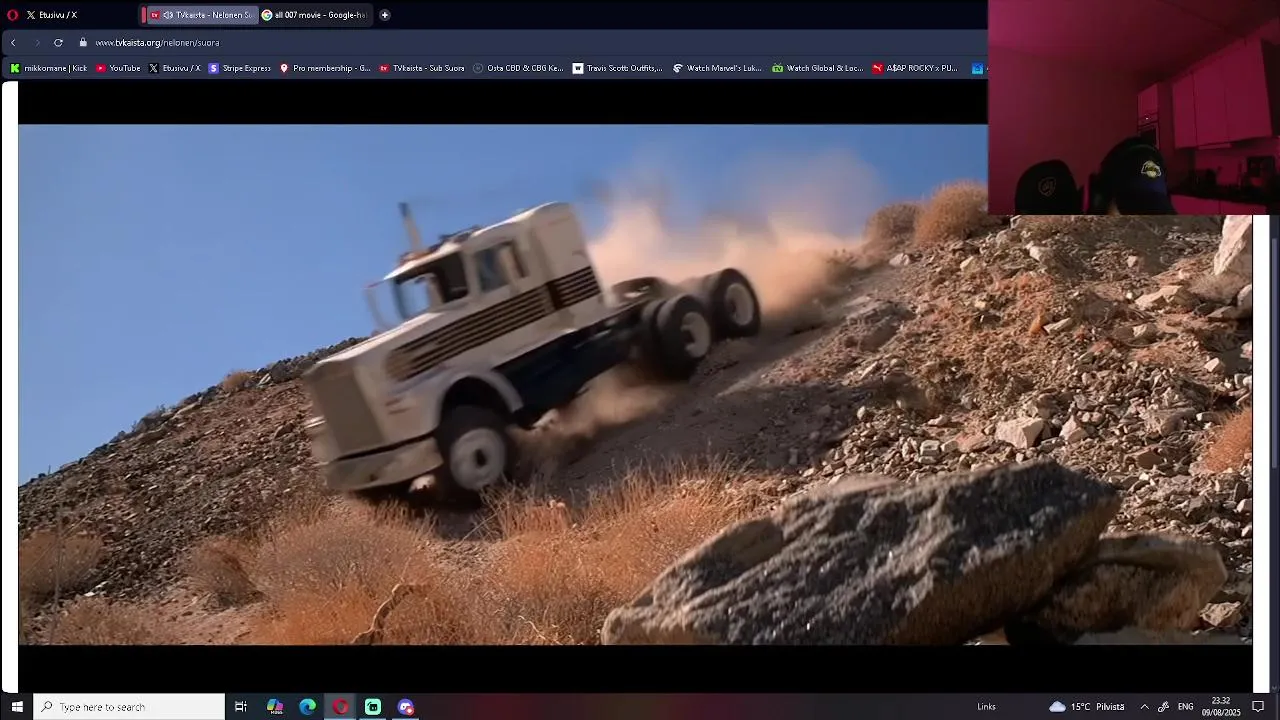Screen dimensions: 1280x720
Task: Open the green taskbar app icon
Action: (x=373, y=707)
